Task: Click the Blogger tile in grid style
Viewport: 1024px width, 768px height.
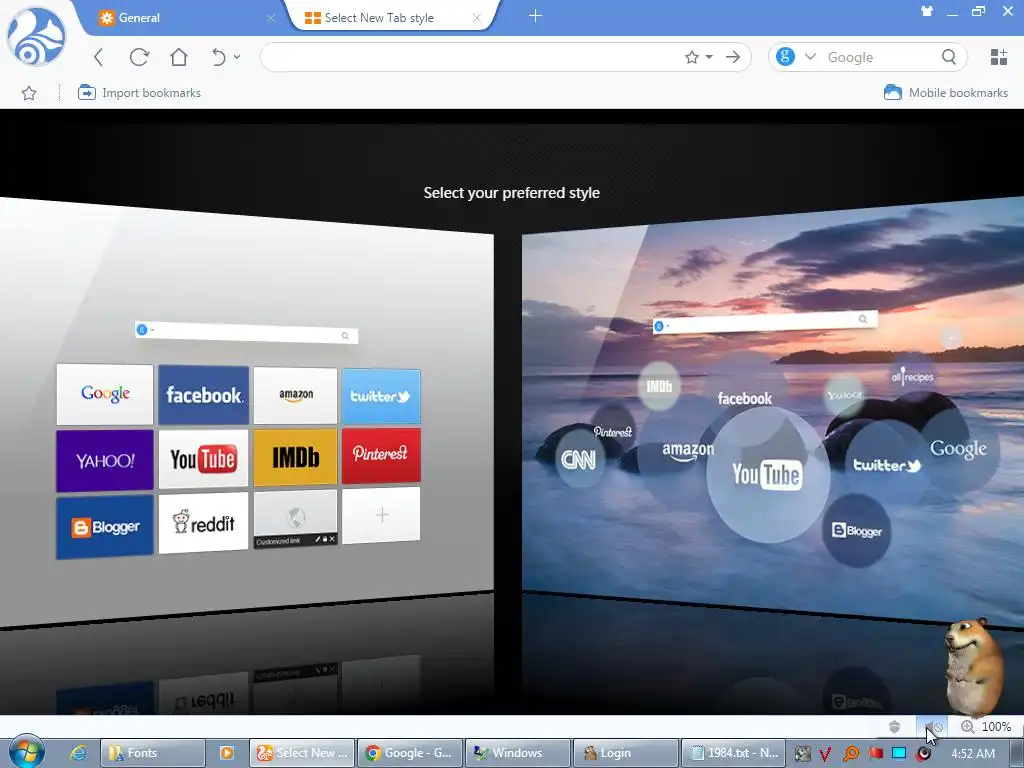Action: click(x=104, y=527)
